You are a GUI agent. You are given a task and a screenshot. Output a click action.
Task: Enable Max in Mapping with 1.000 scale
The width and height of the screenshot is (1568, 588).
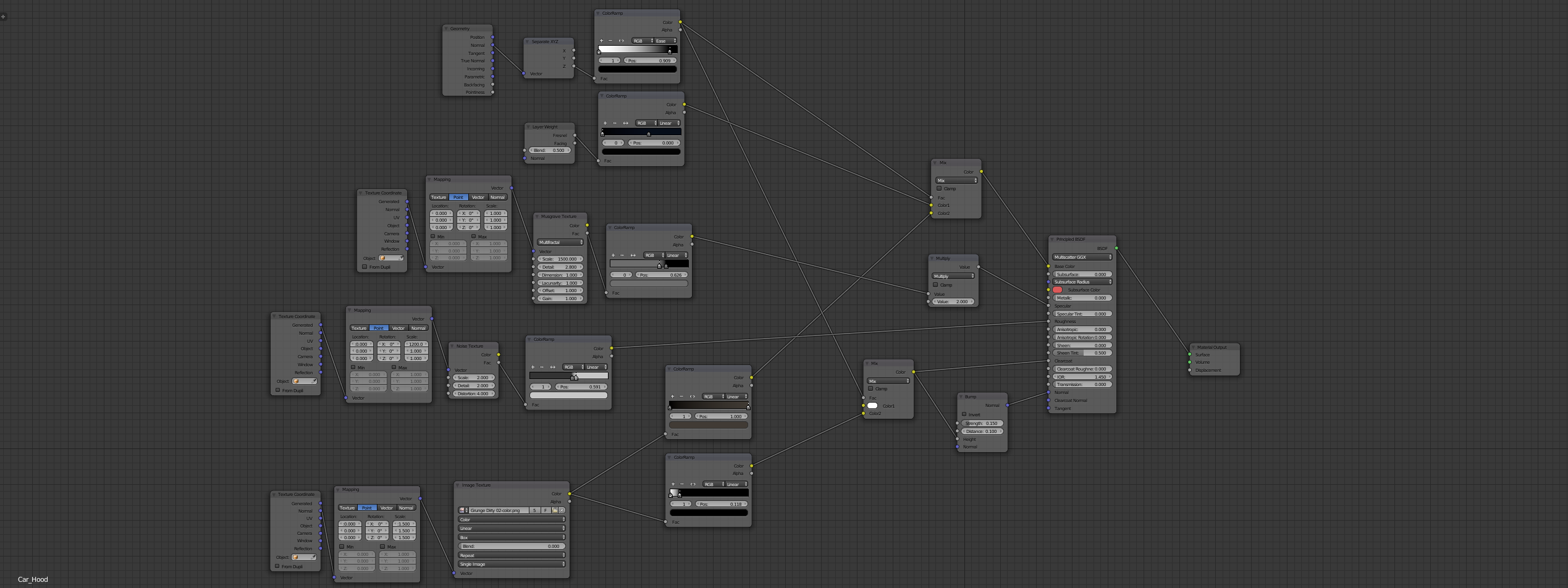tap(474, 237)
